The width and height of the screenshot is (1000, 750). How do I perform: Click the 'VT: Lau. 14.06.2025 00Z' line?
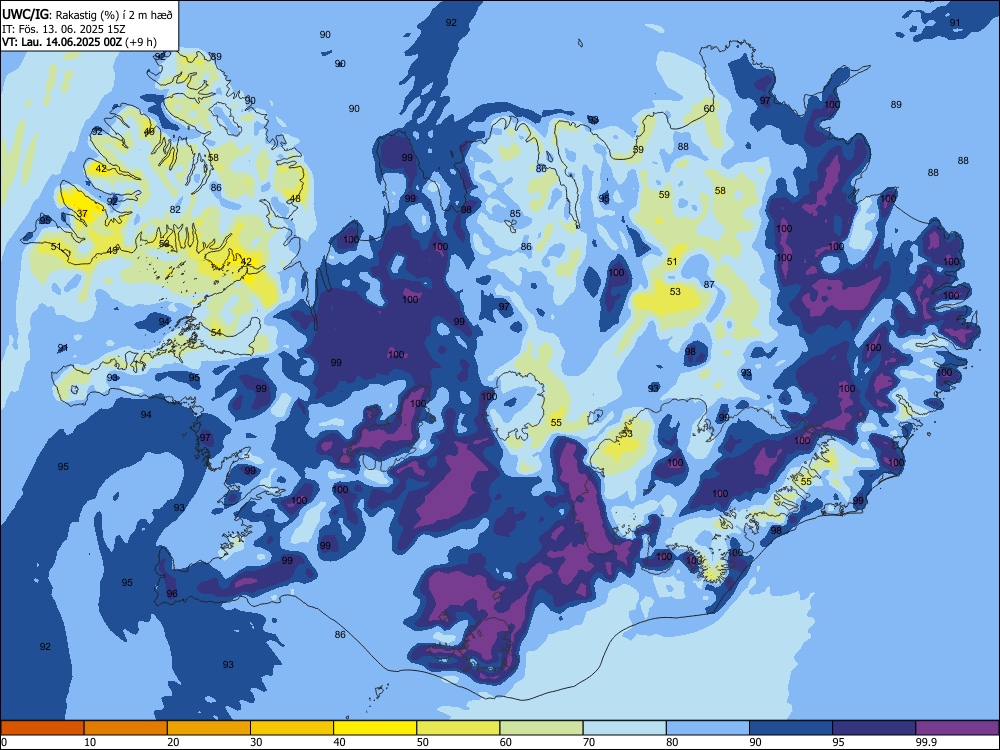(79, 42)
